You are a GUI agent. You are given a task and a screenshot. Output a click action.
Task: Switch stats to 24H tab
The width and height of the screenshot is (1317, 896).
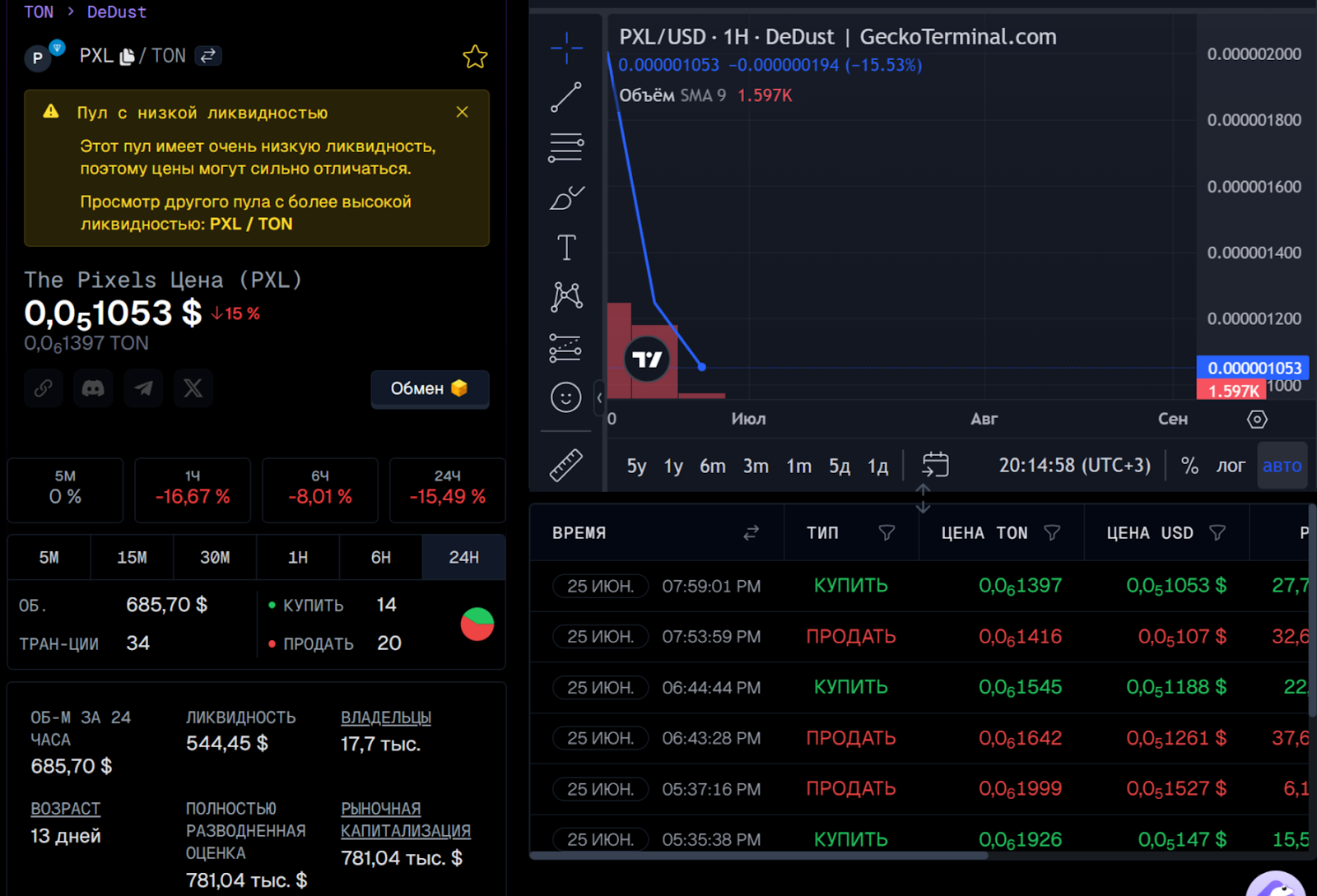(463, 557)
